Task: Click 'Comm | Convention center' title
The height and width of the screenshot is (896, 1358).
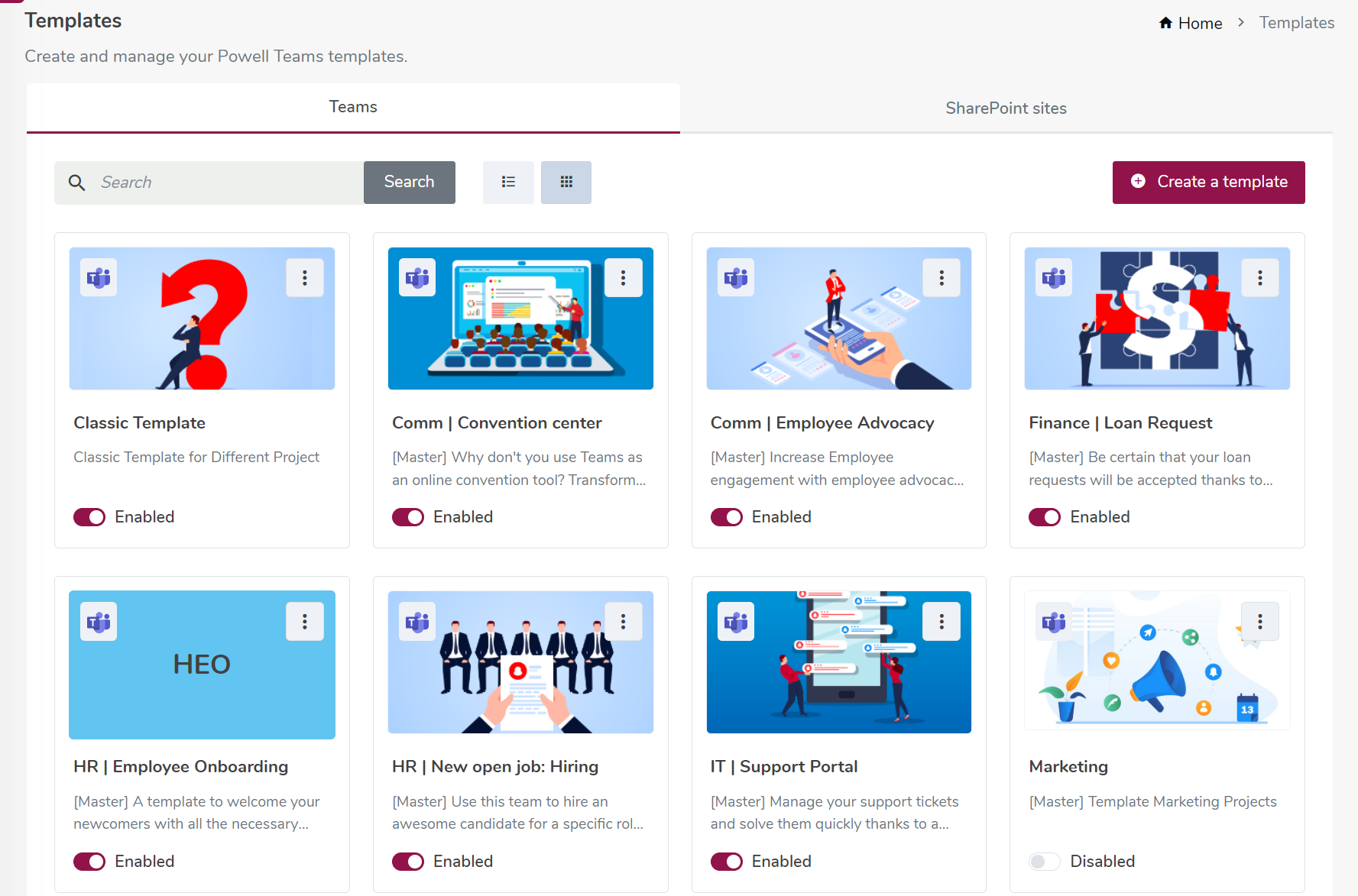Action: click(x=497, y=423)
